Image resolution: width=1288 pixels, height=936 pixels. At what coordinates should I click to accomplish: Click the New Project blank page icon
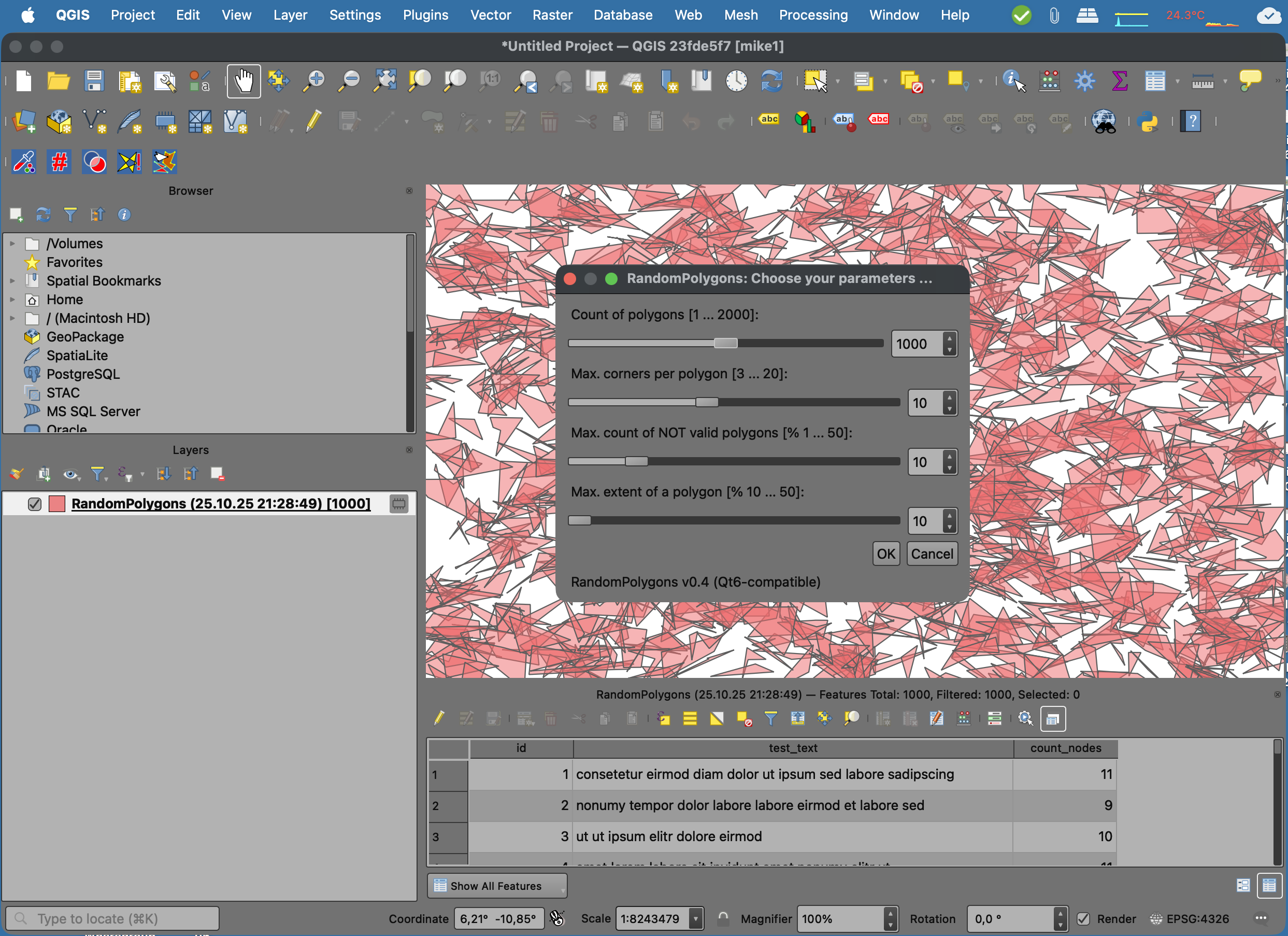(24, 81)
